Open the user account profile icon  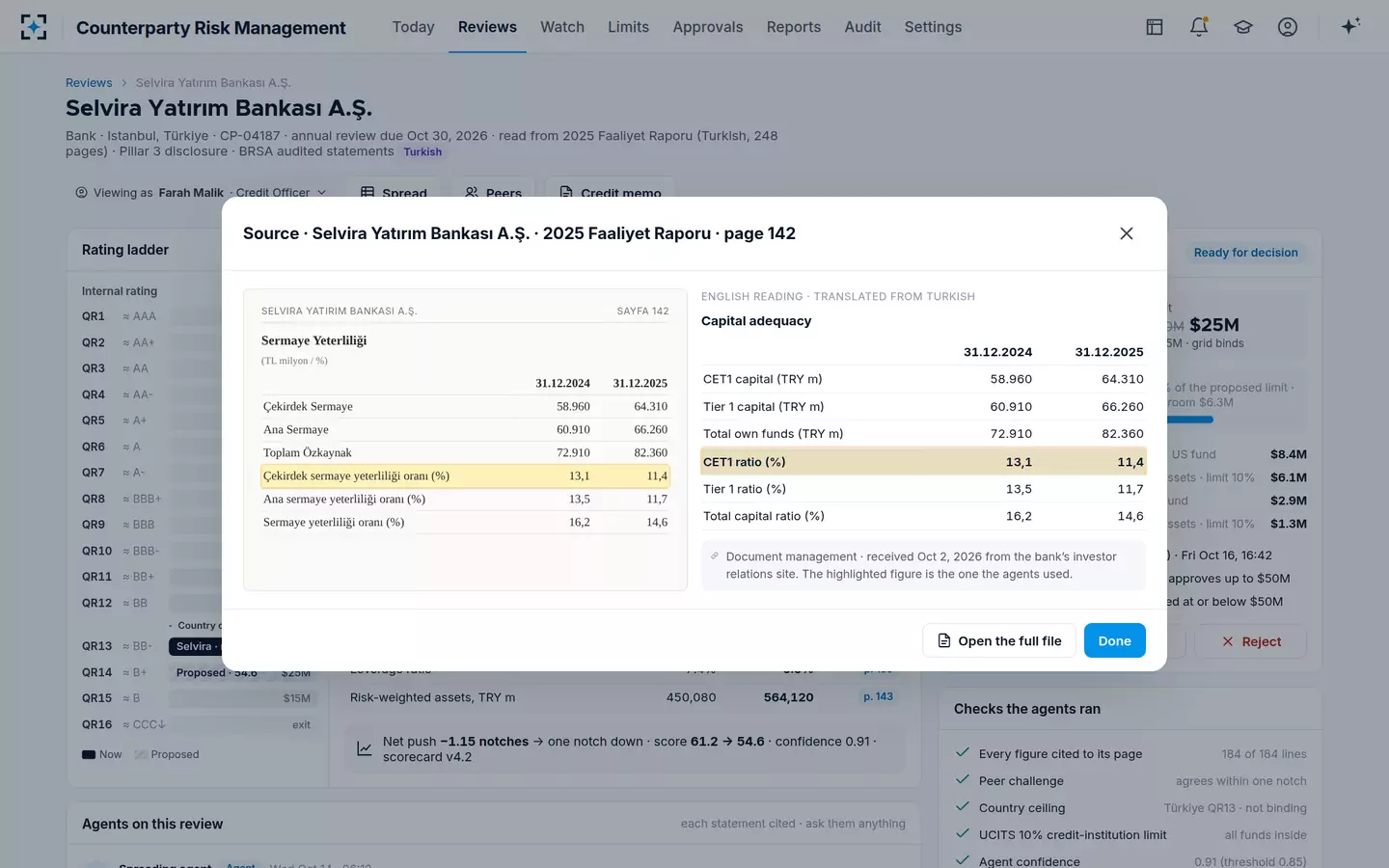coord(1288,27)
